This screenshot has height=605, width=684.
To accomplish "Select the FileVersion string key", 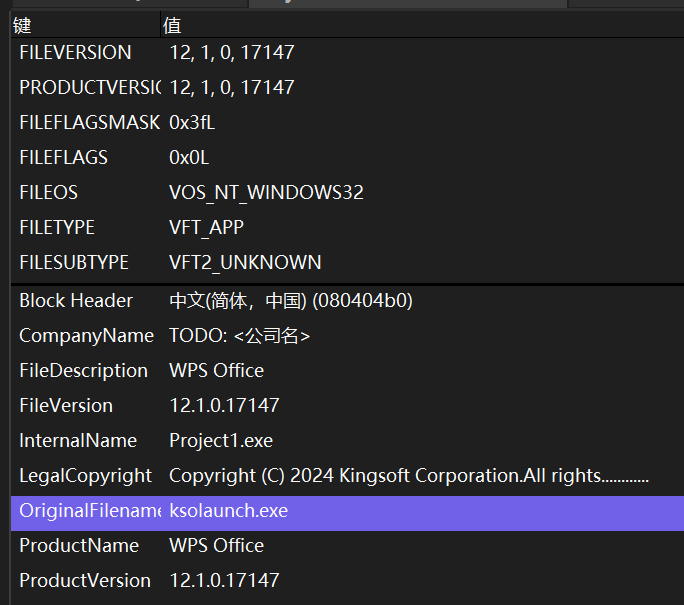I will pos(66,405).
